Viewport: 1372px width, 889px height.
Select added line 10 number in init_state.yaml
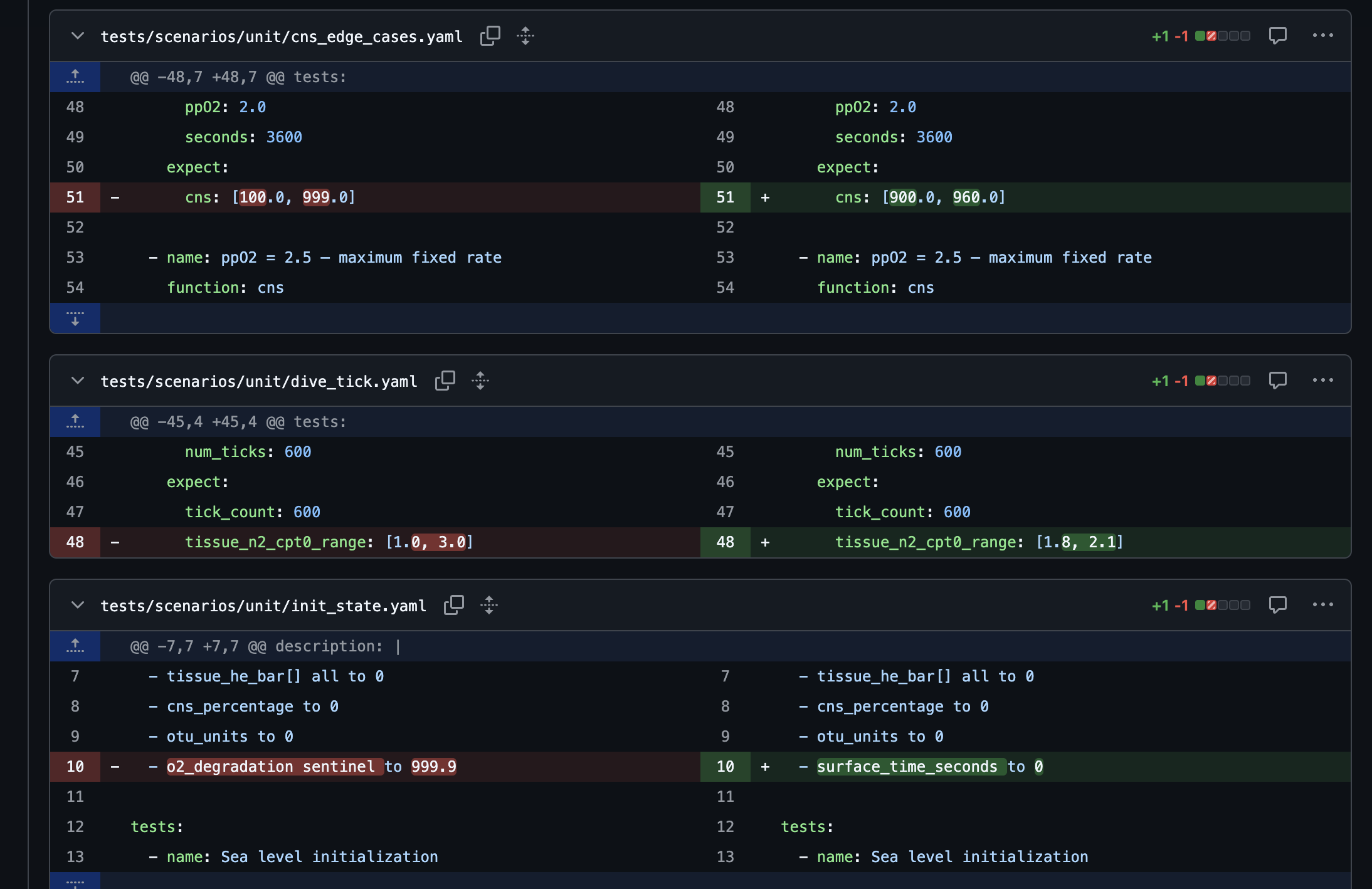pyautogui.click(x=726, y=767)
